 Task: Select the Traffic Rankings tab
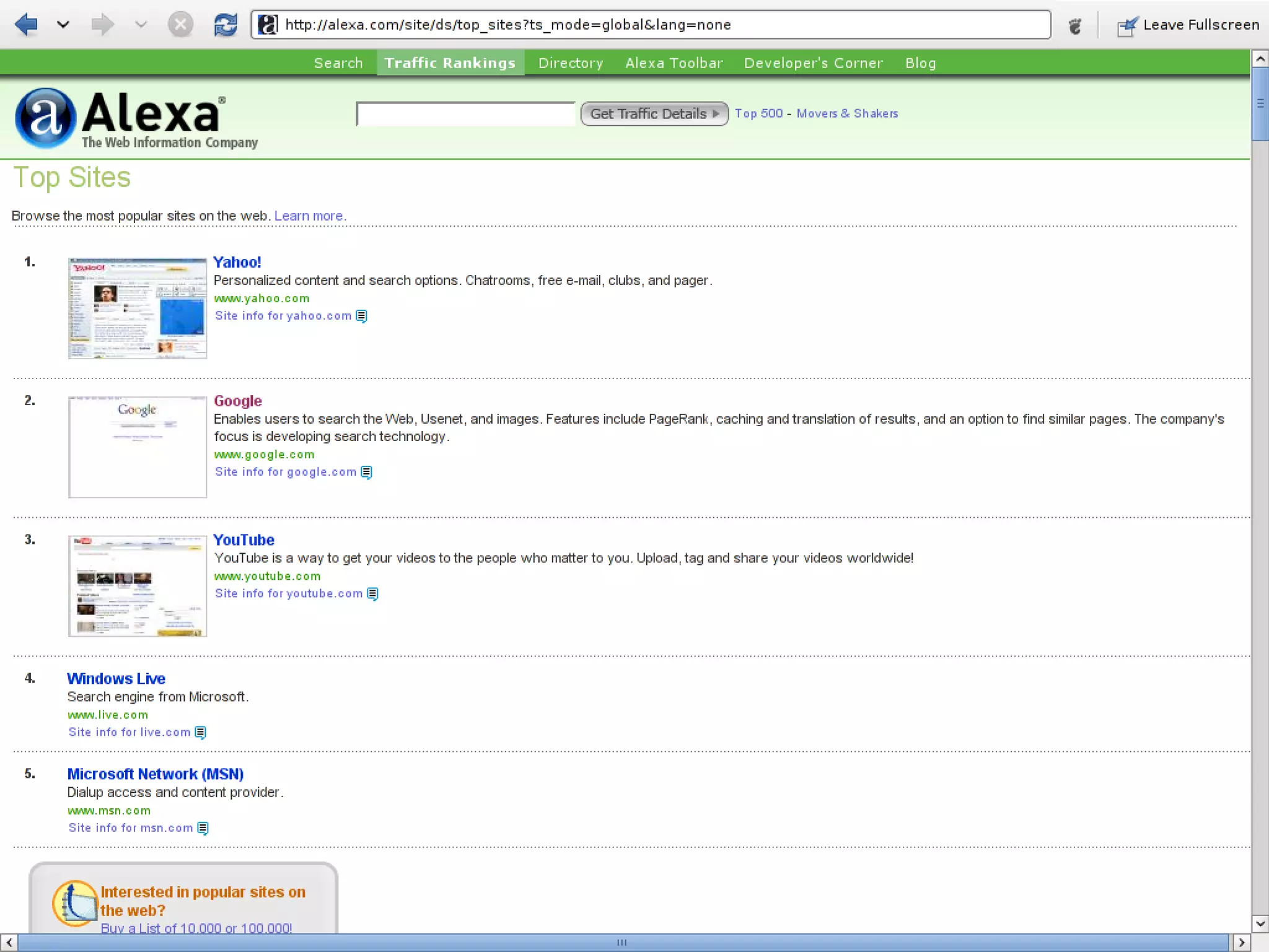450,63
